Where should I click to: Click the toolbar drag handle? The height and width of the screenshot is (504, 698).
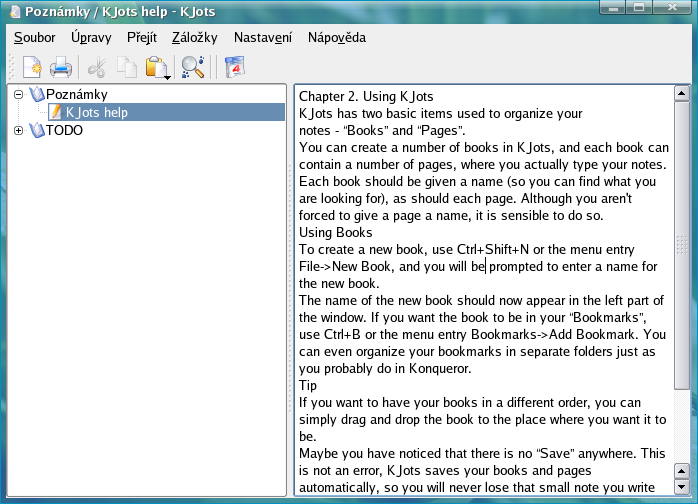point(12,67)
